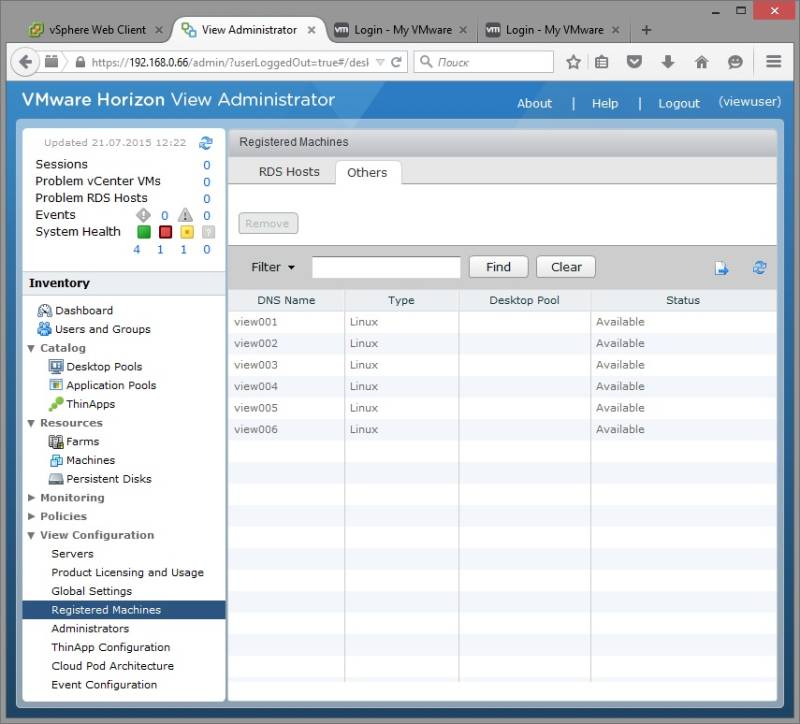
Task: Show bookmarks list icon in browser toolbar
Action: click(602, 62)
